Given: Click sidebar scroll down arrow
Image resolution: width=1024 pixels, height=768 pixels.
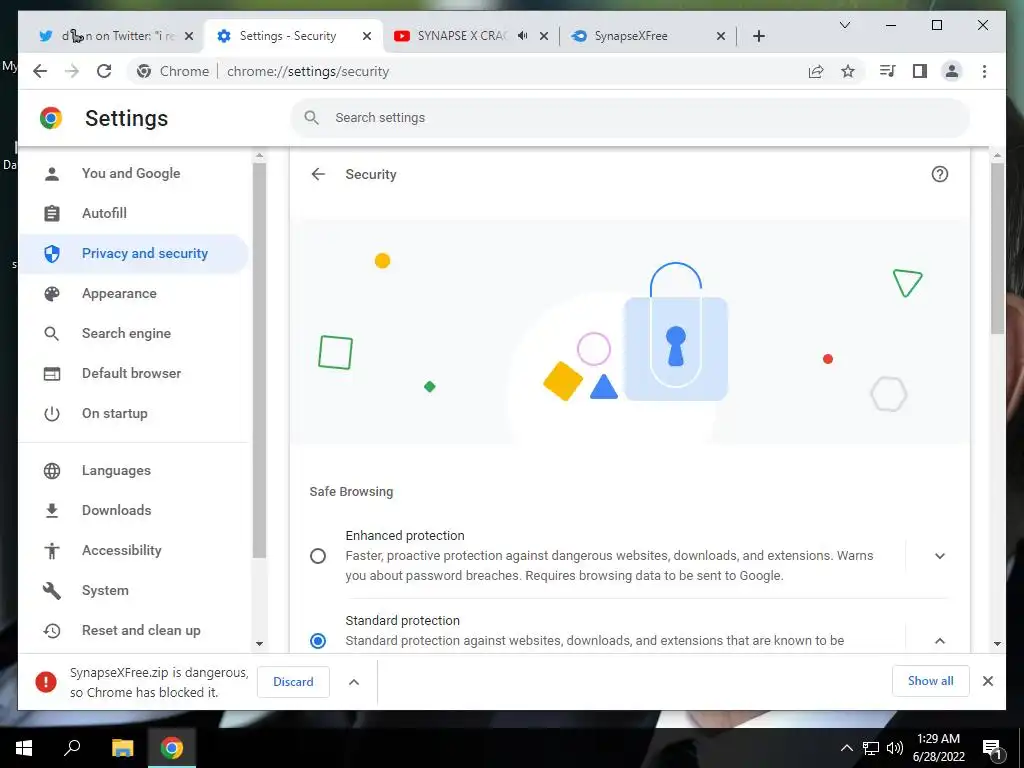Looking at the screenshot, I should [x=259, y=643].
